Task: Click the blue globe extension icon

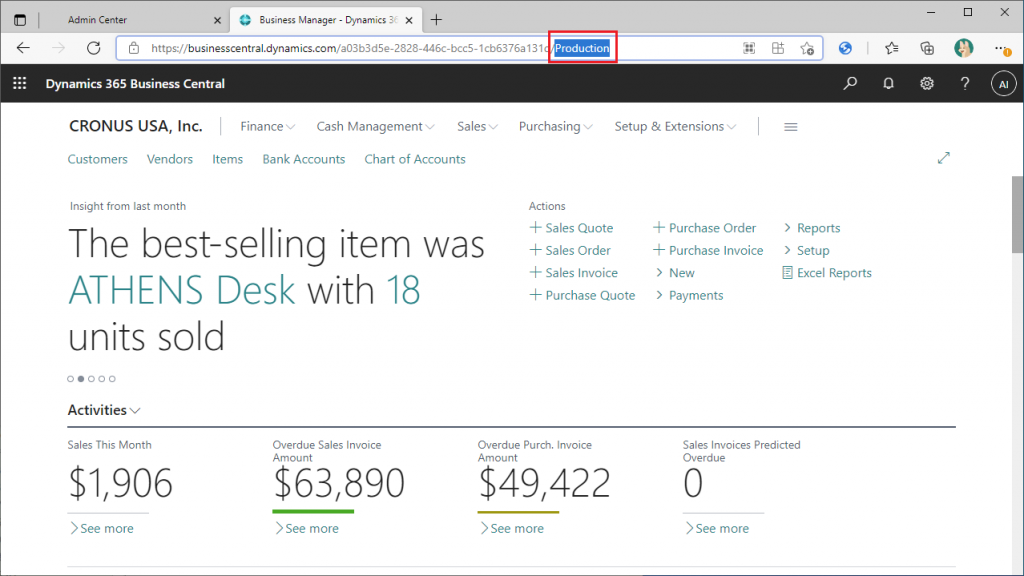Action: tap(845, 48)
